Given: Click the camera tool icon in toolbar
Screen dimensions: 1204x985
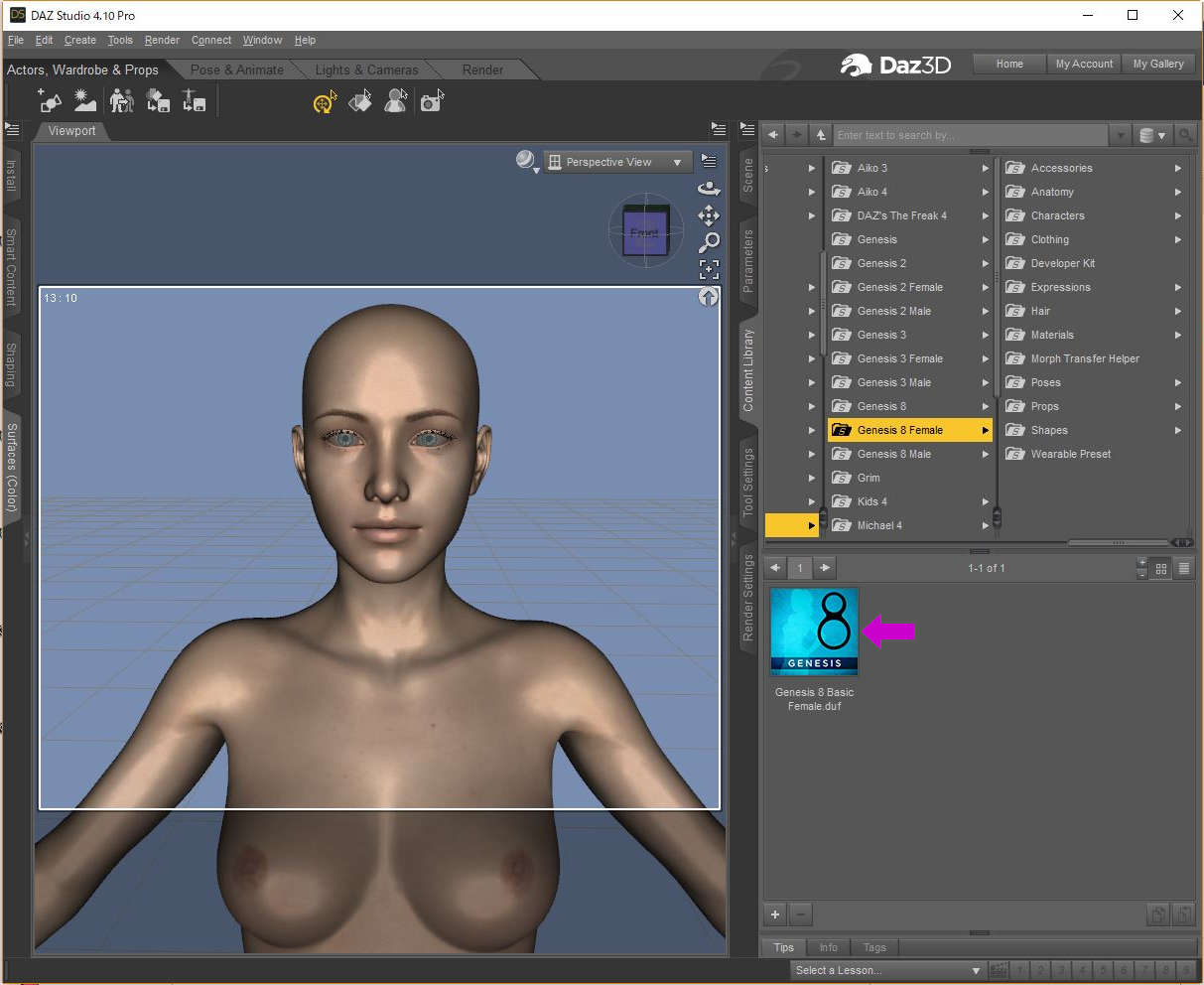Looking at the screenshot, I should 432,101.
